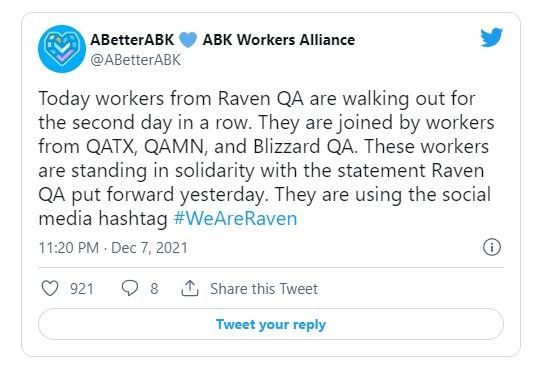Open the Twitter bird logo link
Image resolution: width=536 pixels, height=380 pixels.
click(x=492, y=37)
